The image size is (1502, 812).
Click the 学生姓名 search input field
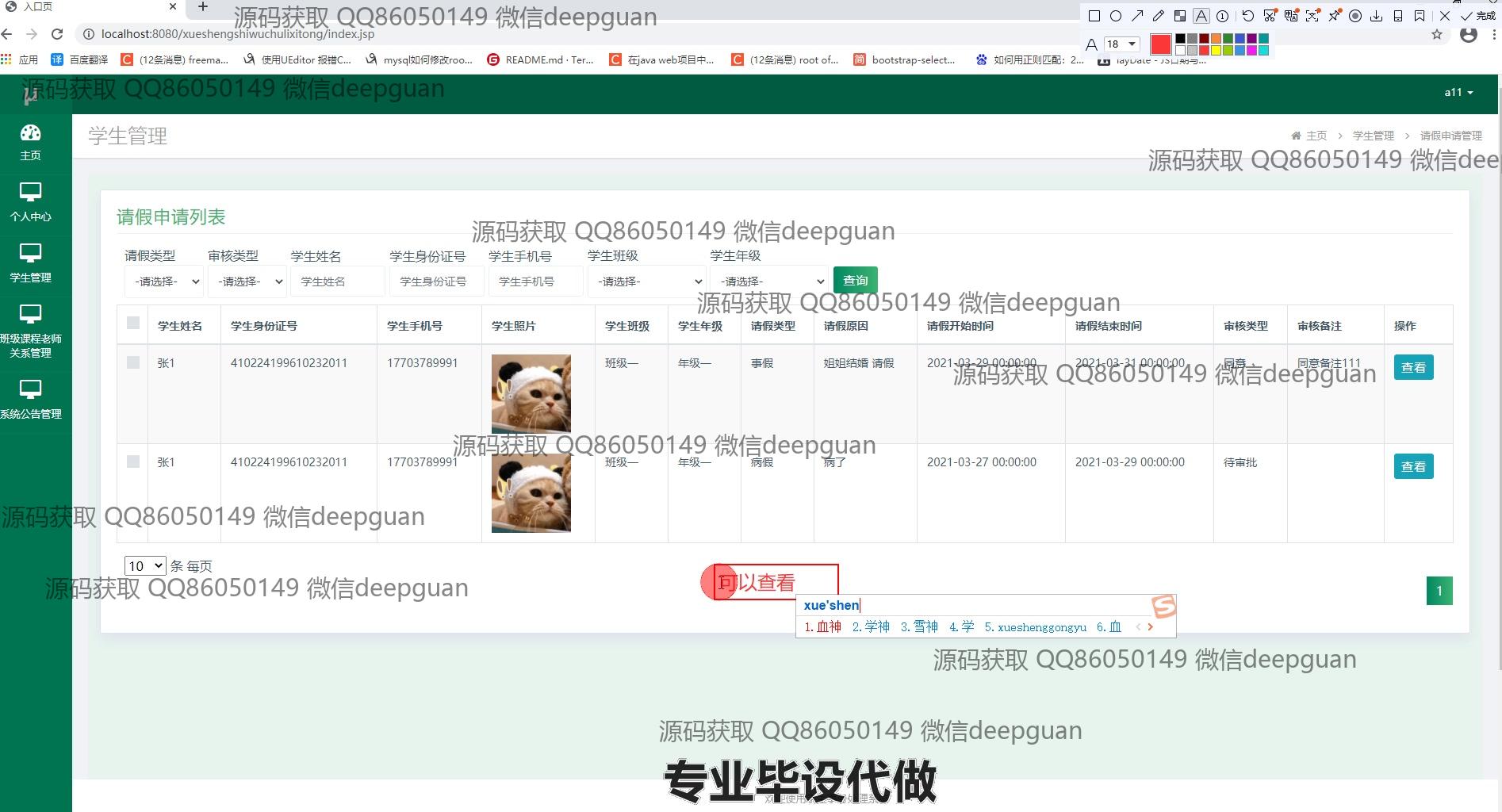coord(337,282)
